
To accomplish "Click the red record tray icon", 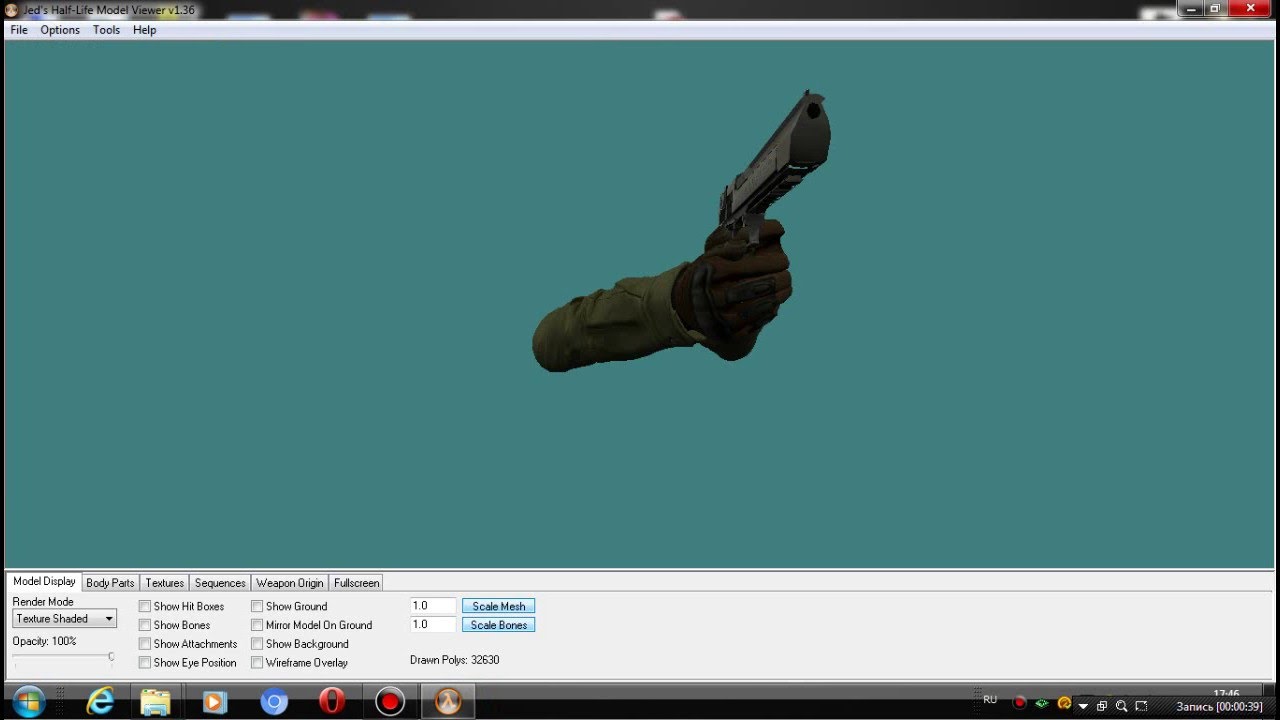I will [x=1020, y=703].
